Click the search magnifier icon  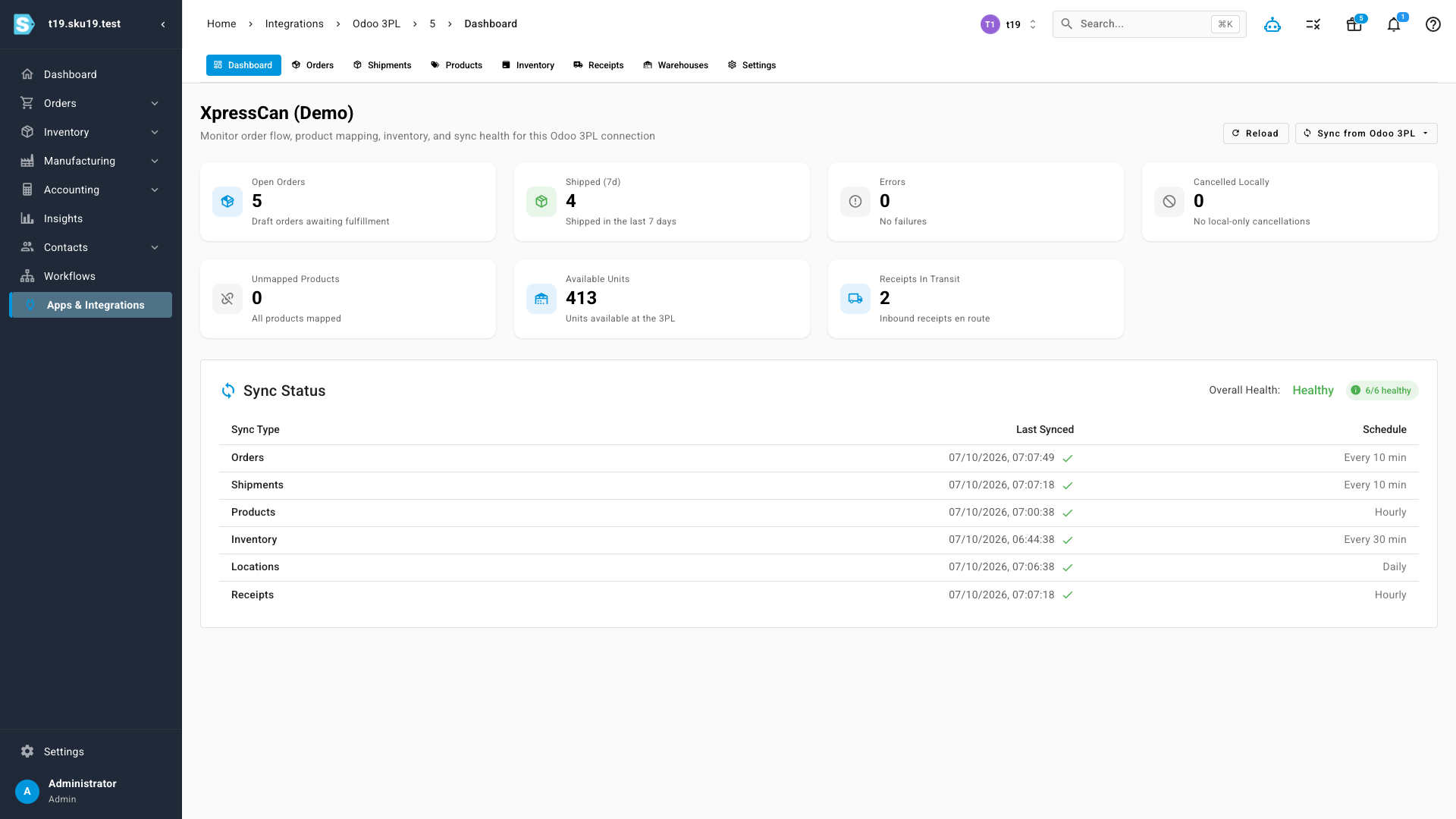pos(1066,24)
